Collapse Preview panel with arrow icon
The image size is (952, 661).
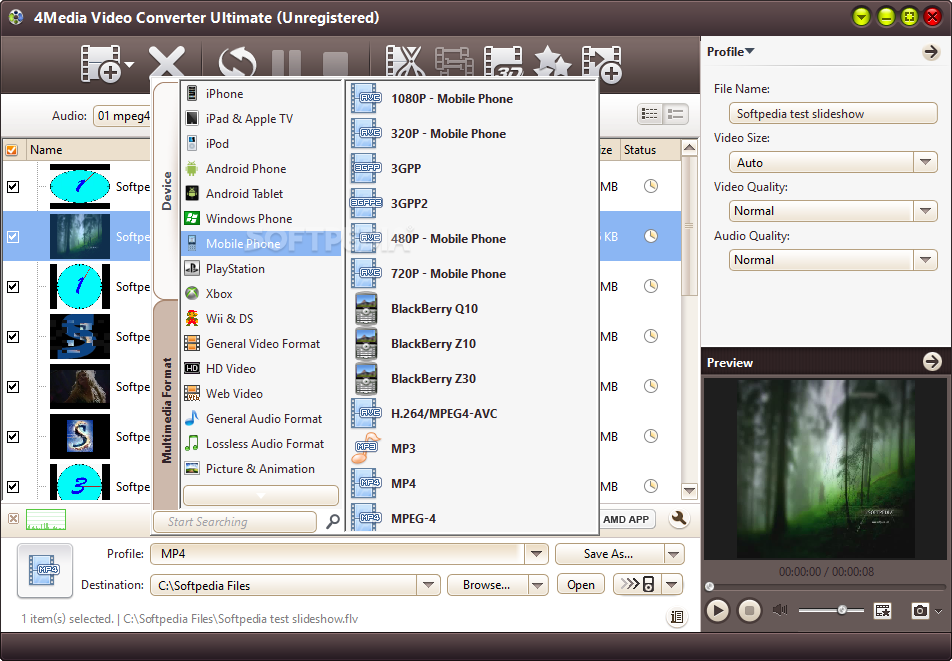click(x=932, y=362)
